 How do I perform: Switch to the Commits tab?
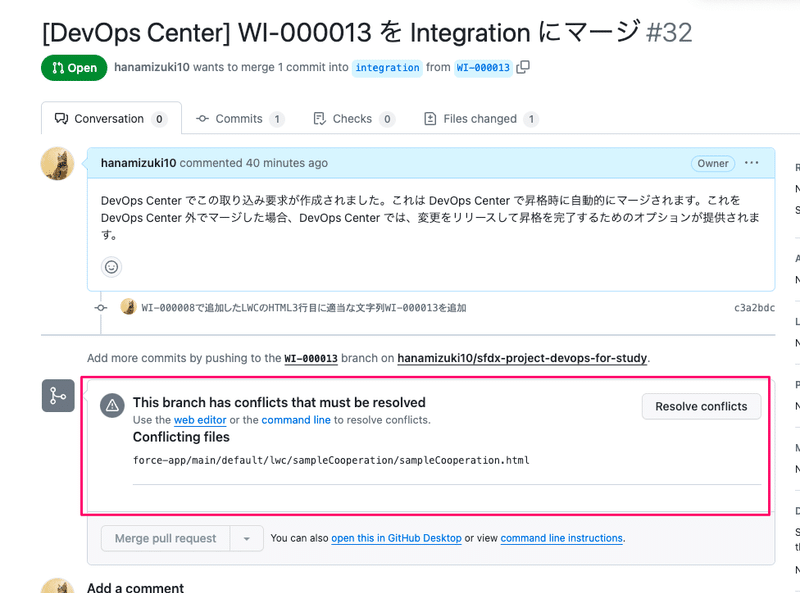[x=240, y=119]
